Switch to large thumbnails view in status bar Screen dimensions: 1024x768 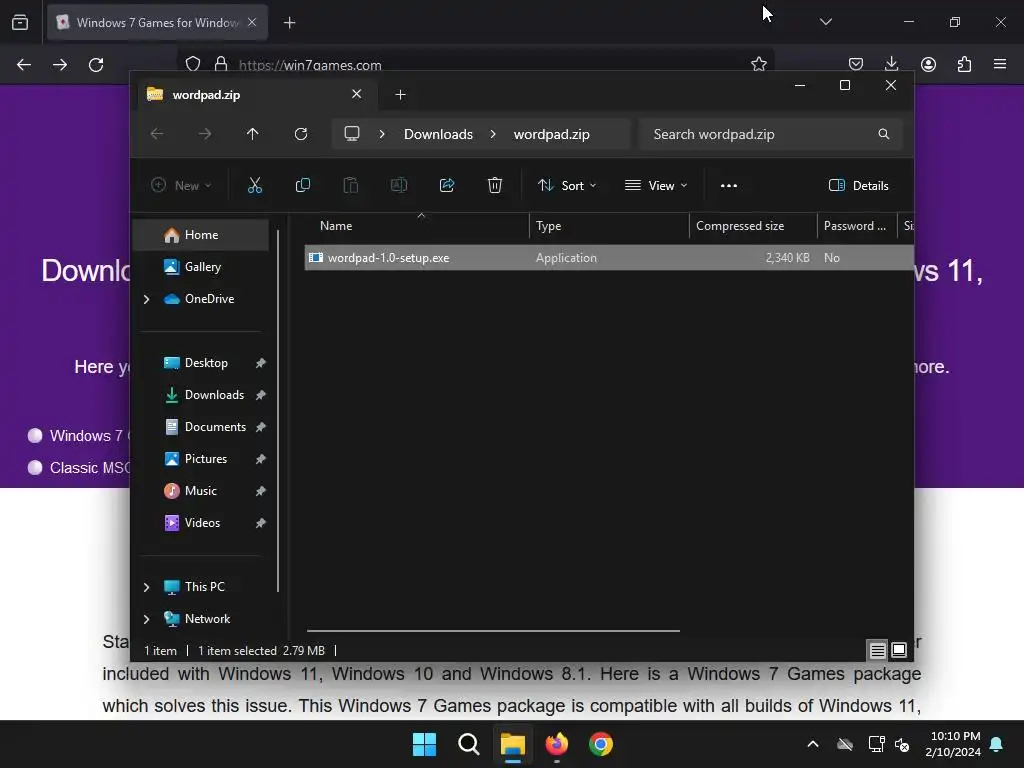coord(899,650)
